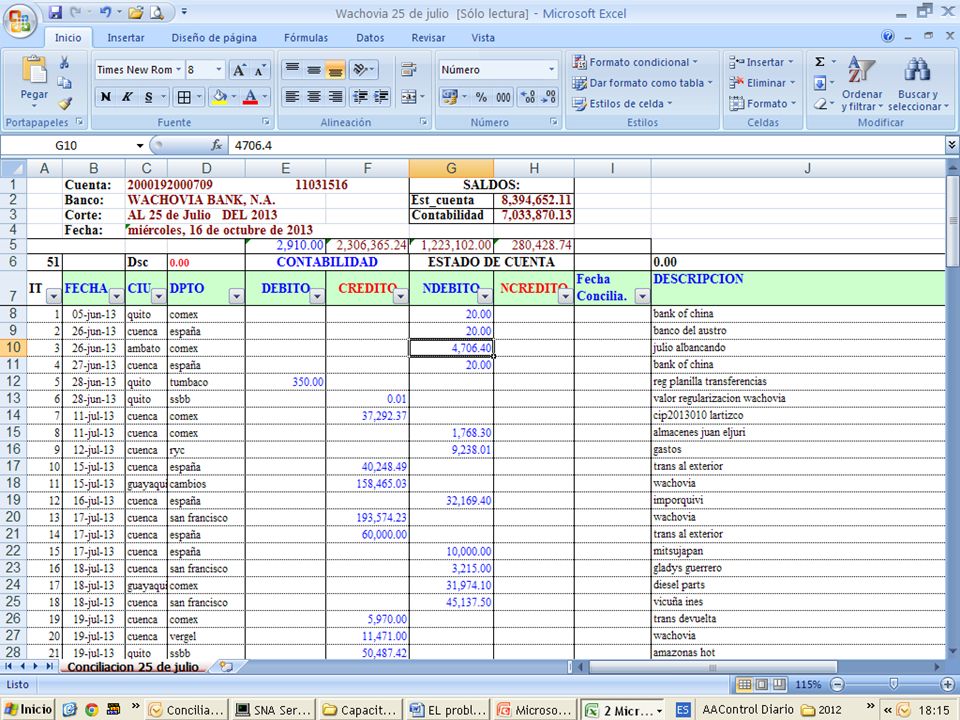This screenshot has height=720, width=960.
Task: Open the NCREDITO column filter dropdown
Action: [566, 296]
